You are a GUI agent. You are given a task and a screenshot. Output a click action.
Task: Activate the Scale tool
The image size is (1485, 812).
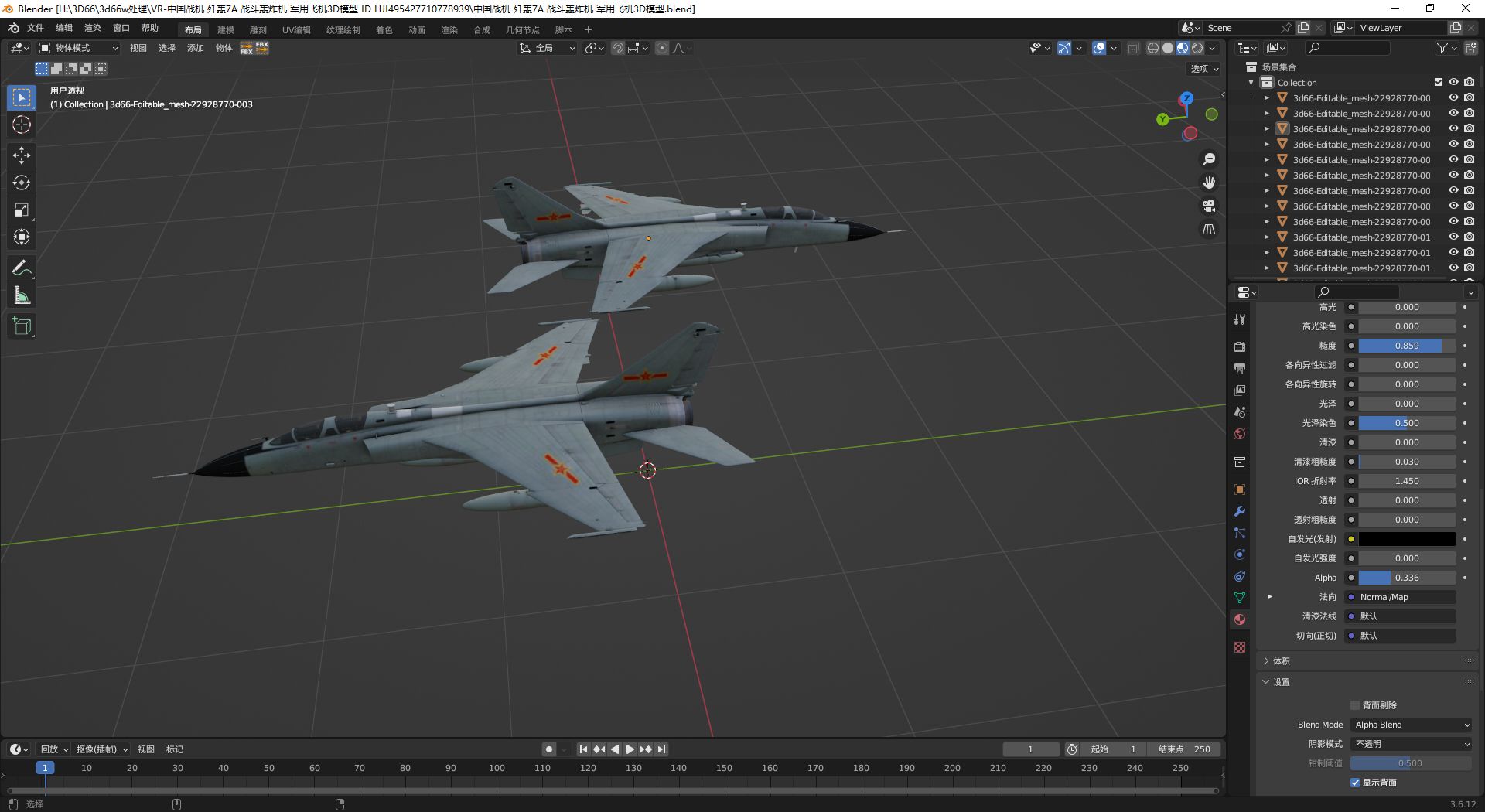22,210
